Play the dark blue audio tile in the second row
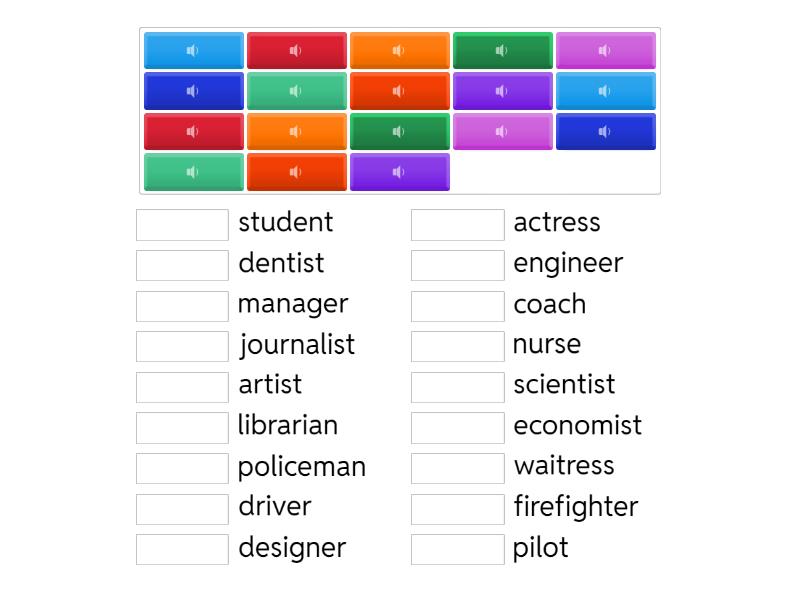The height and width of the screenshot is (600, 800). (x=193, y=91)
